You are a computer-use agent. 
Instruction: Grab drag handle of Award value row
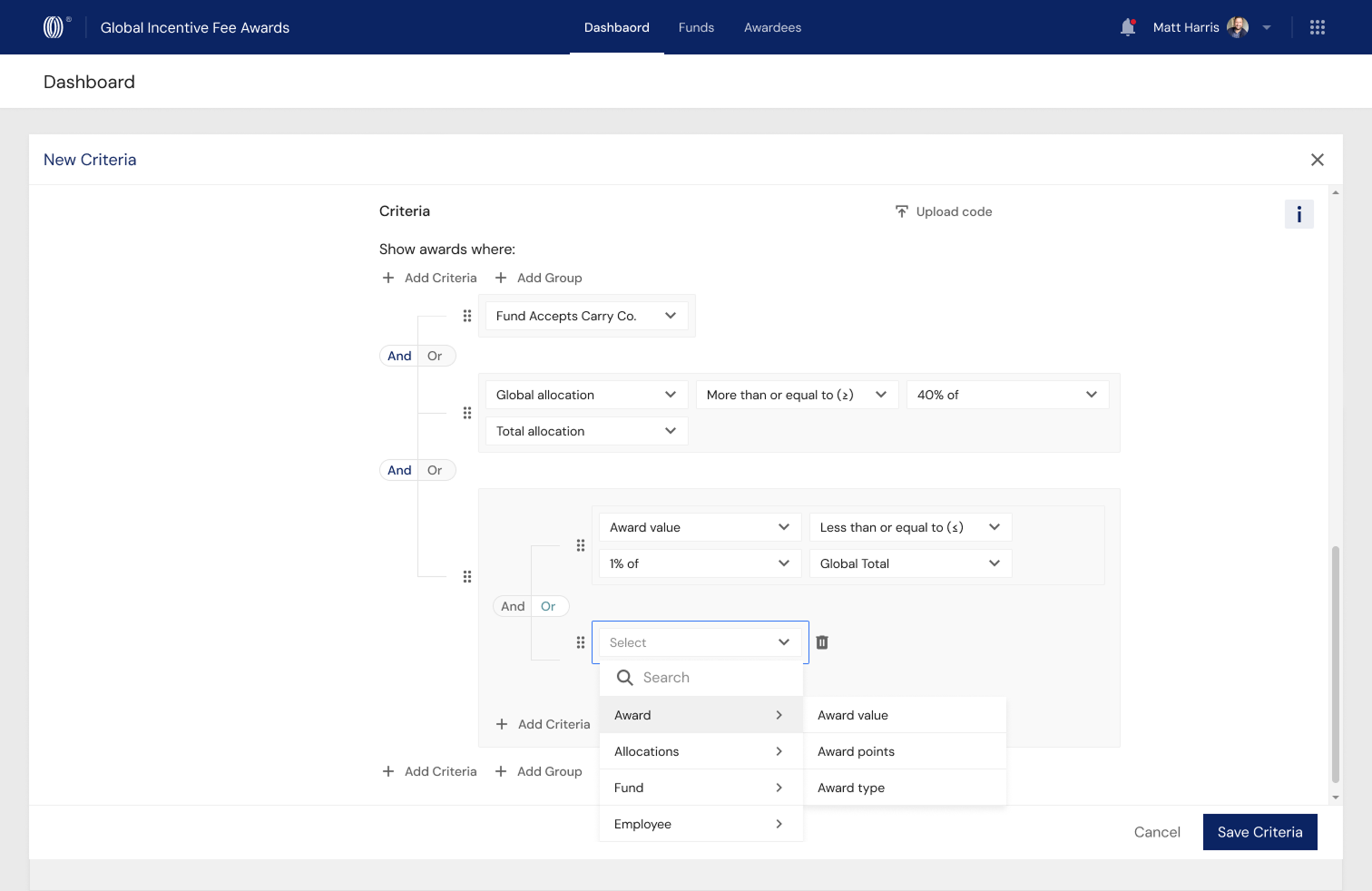581,545
